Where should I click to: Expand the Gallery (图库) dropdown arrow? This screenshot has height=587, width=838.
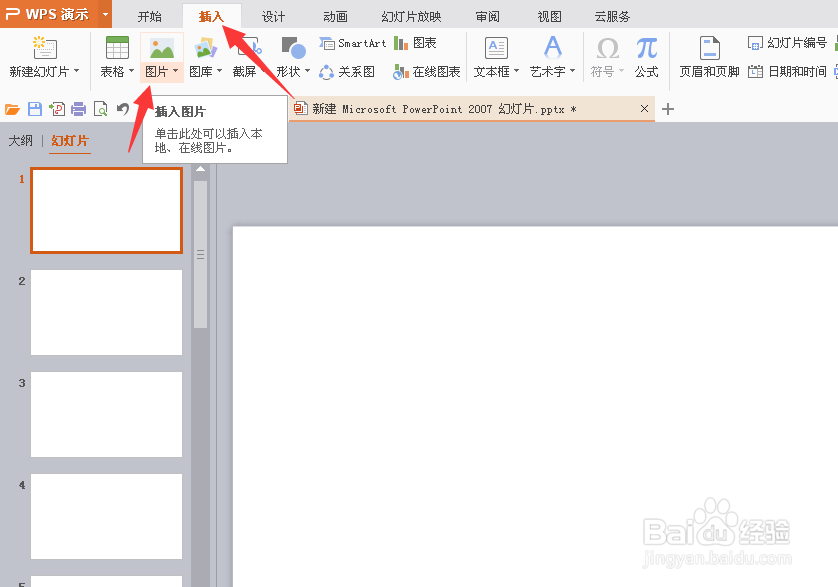point(220,71)
